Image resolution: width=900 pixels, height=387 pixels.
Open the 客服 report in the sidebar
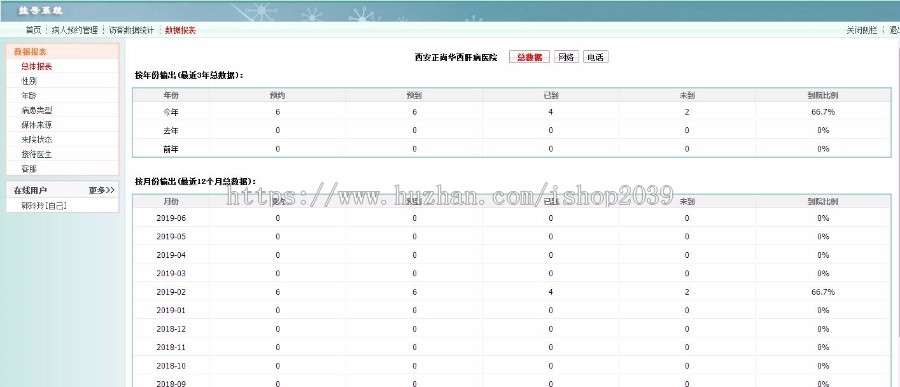point(29,169)
